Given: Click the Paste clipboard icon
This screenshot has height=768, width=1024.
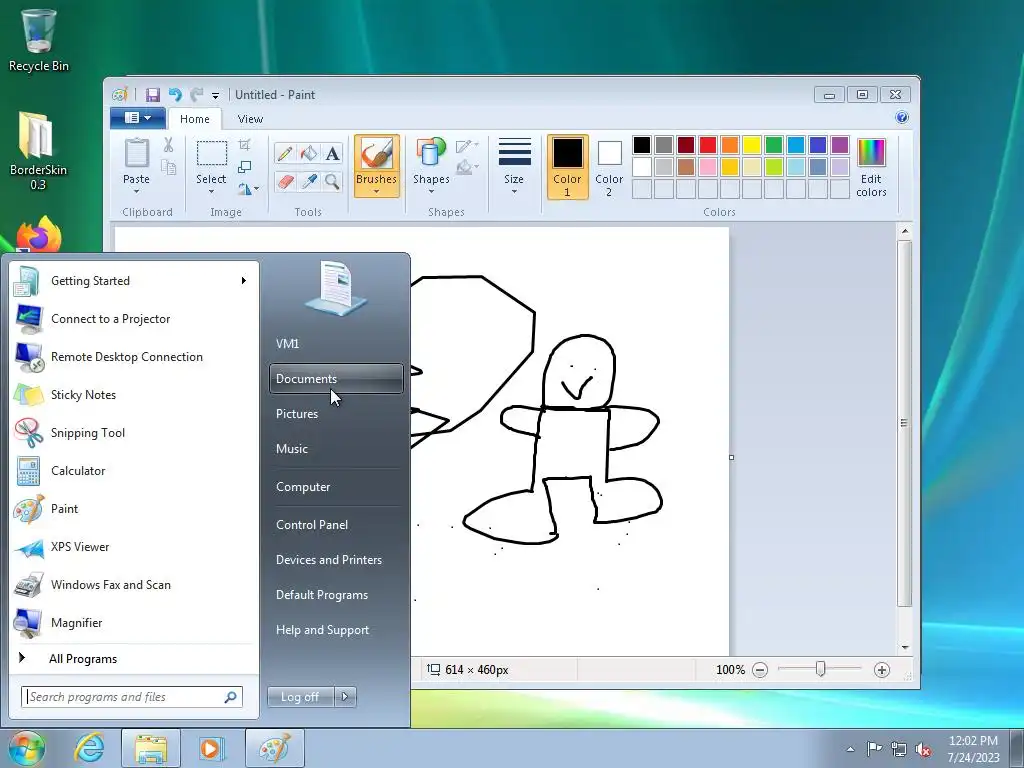Looking at the screenshot, I should (136, 153).
